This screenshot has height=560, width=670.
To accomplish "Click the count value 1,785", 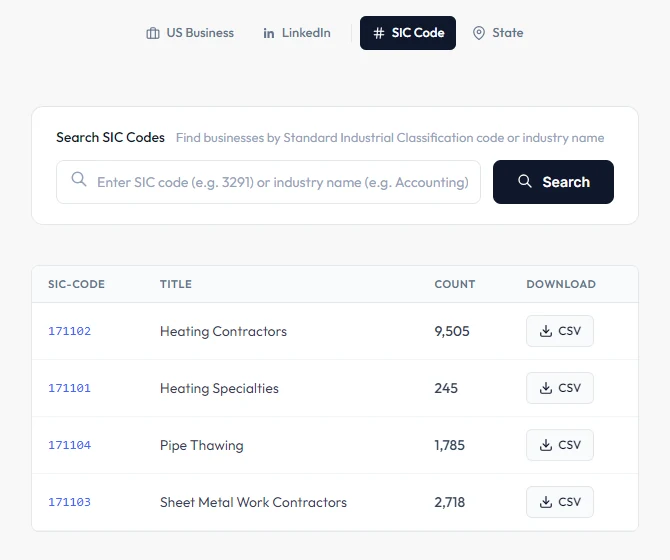I will pyautogui.click(x=449, y=446).
